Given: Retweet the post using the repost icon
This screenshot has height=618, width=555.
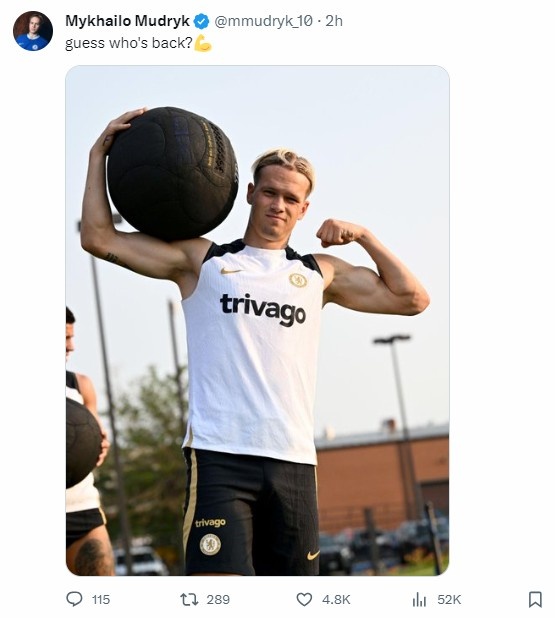Looking at the screenshot, I should click(x=189, y=599).
